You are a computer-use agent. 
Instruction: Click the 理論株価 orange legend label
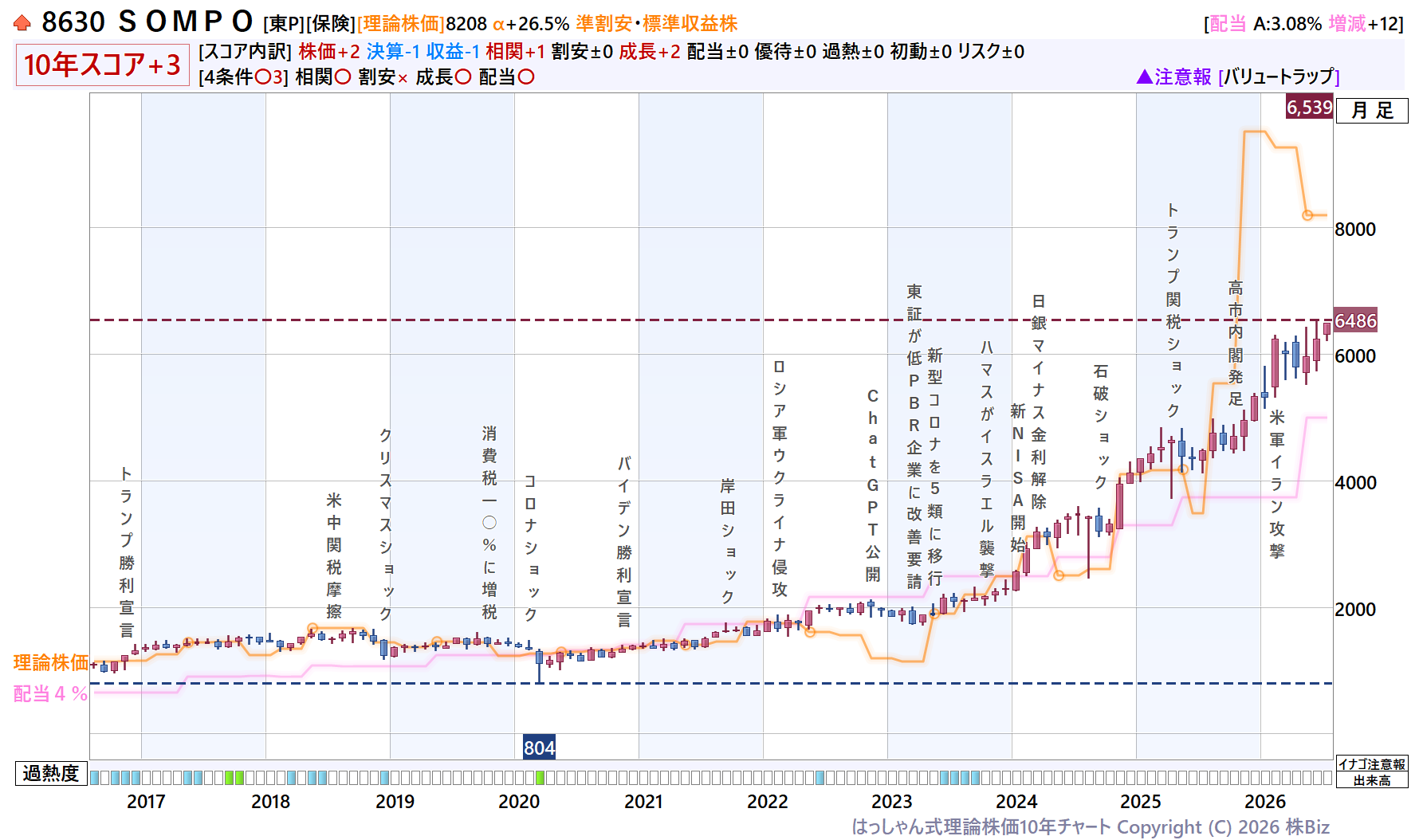point(51,662)
